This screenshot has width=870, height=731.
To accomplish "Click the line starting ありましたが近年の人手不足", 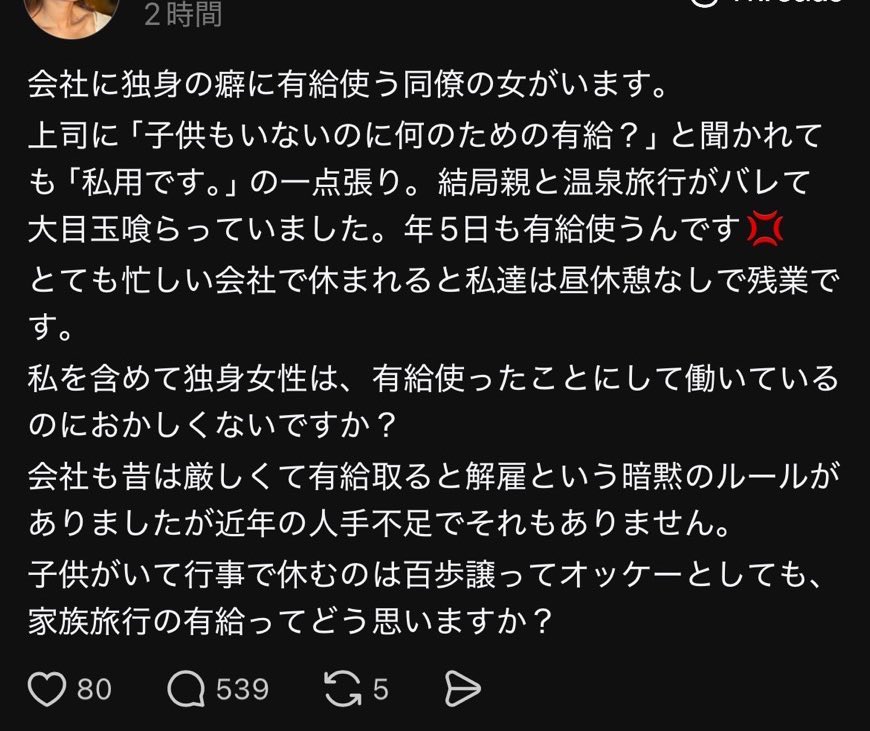I will click(x=378, y=524).
